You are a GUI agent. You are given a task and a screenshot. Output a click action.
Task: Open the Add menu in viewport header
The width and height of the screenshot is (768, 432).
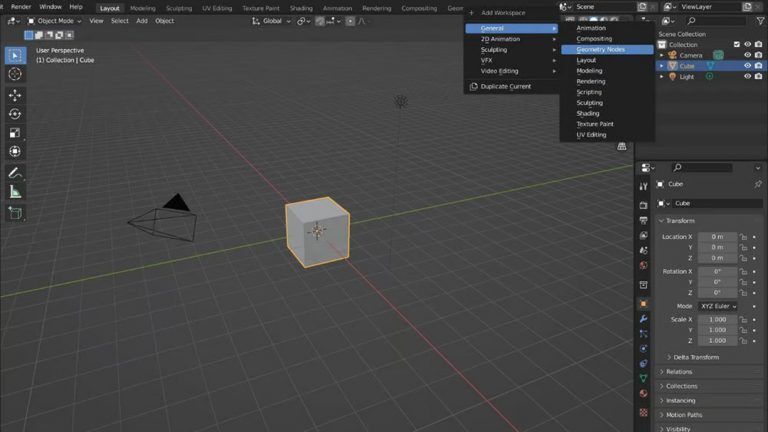tap(142, 21)
